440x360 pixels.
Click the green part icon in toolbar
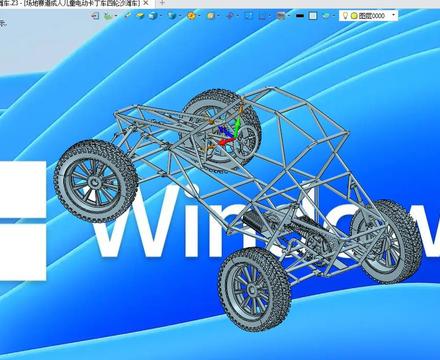108,16
